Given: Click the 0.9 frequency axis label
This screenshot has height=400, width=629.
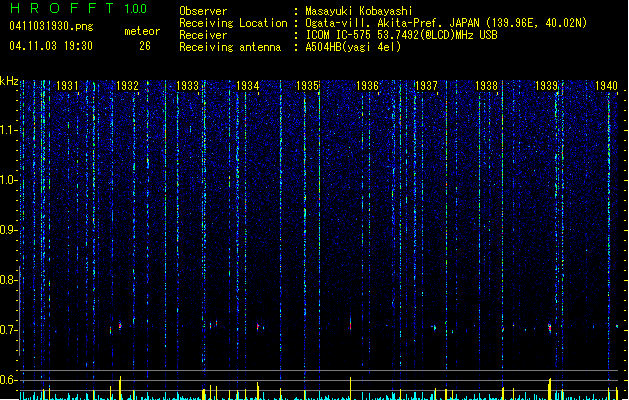Looking at the screenshot, I should click(8, 230).
